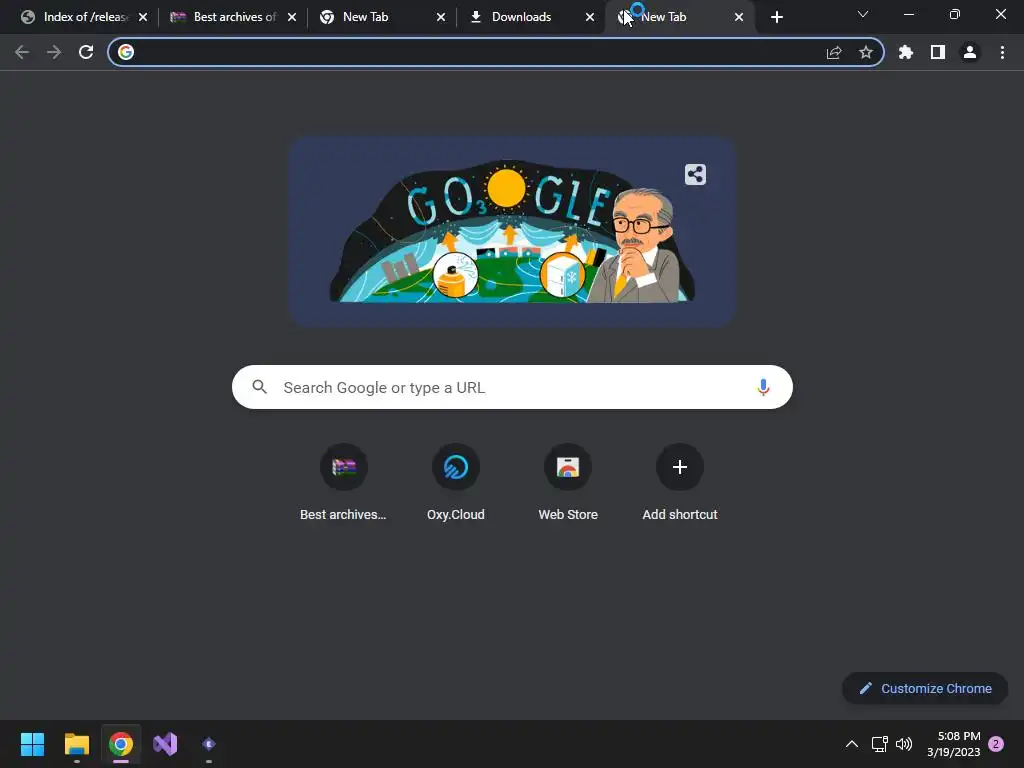Open the notification count badge
Viewport: 1024px width, 768px height.
coord(996,744)
